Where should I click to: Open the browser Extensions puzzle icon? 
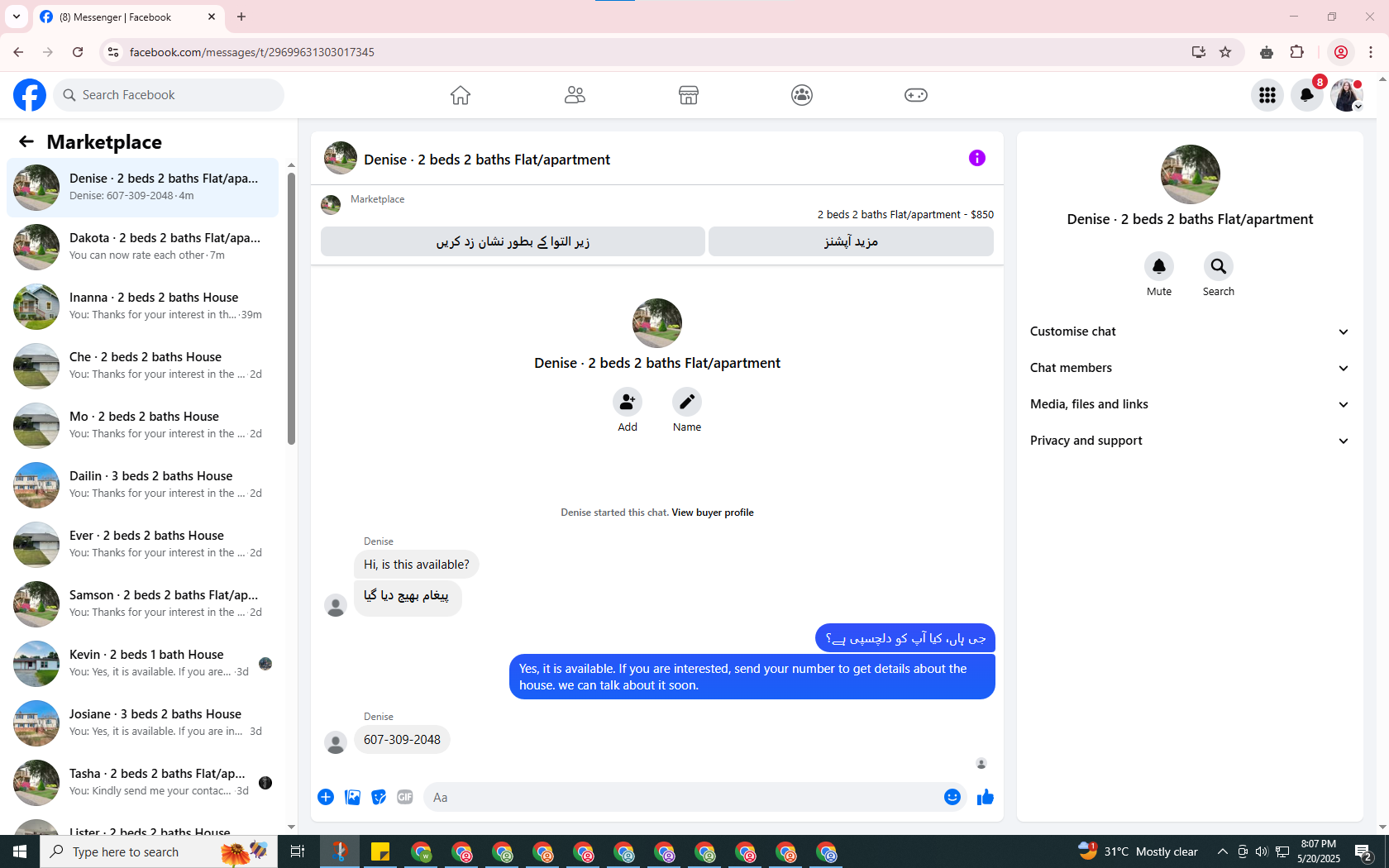(x=1297, y=52)
